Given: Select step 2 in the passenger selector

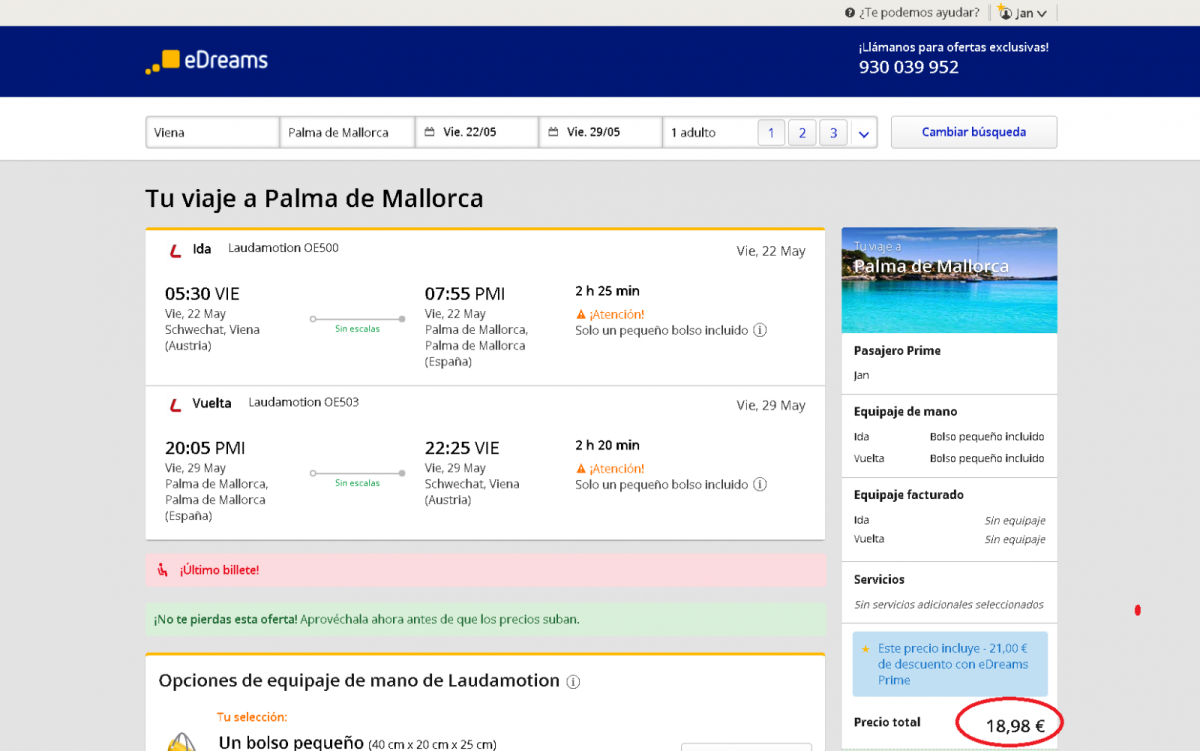Looking at the screenshot, I should tap(802, 133).
